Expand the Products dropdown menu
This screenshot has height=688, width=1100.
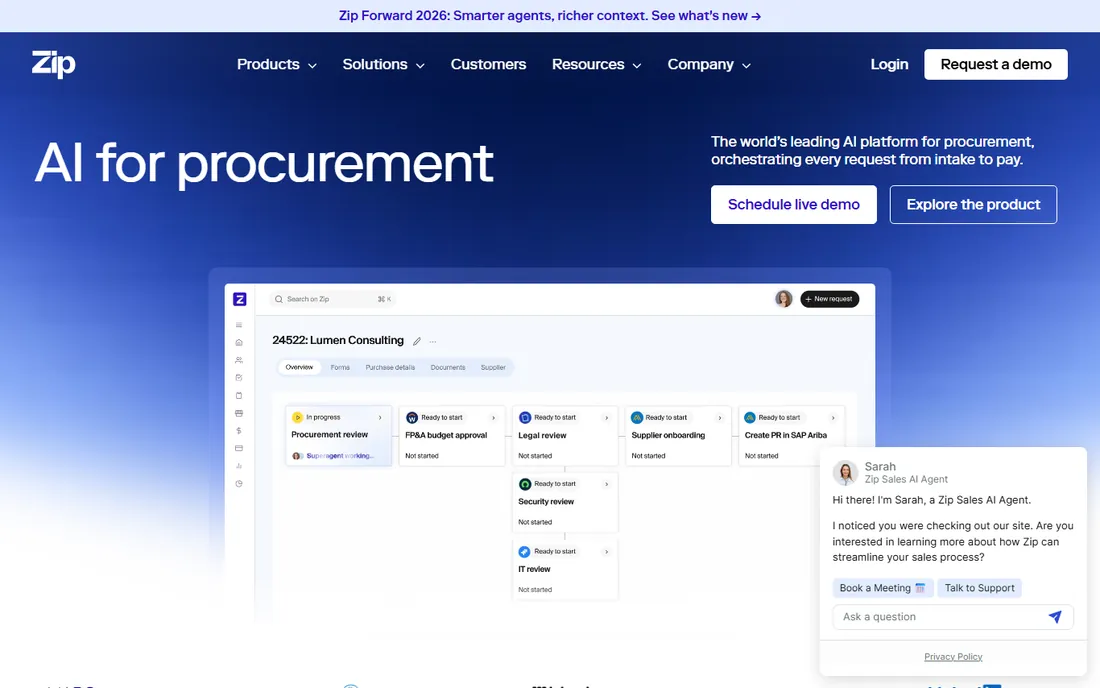point(277,65)
